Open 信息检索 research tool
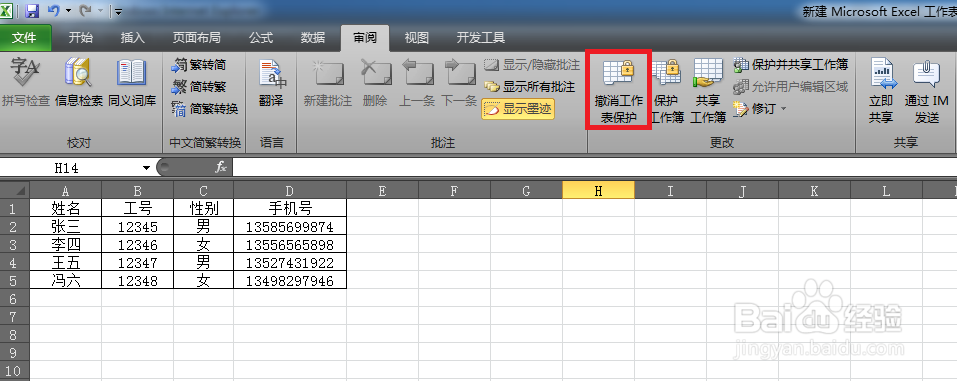This screenshot has width=957, height=381. [x=79, y=83]
